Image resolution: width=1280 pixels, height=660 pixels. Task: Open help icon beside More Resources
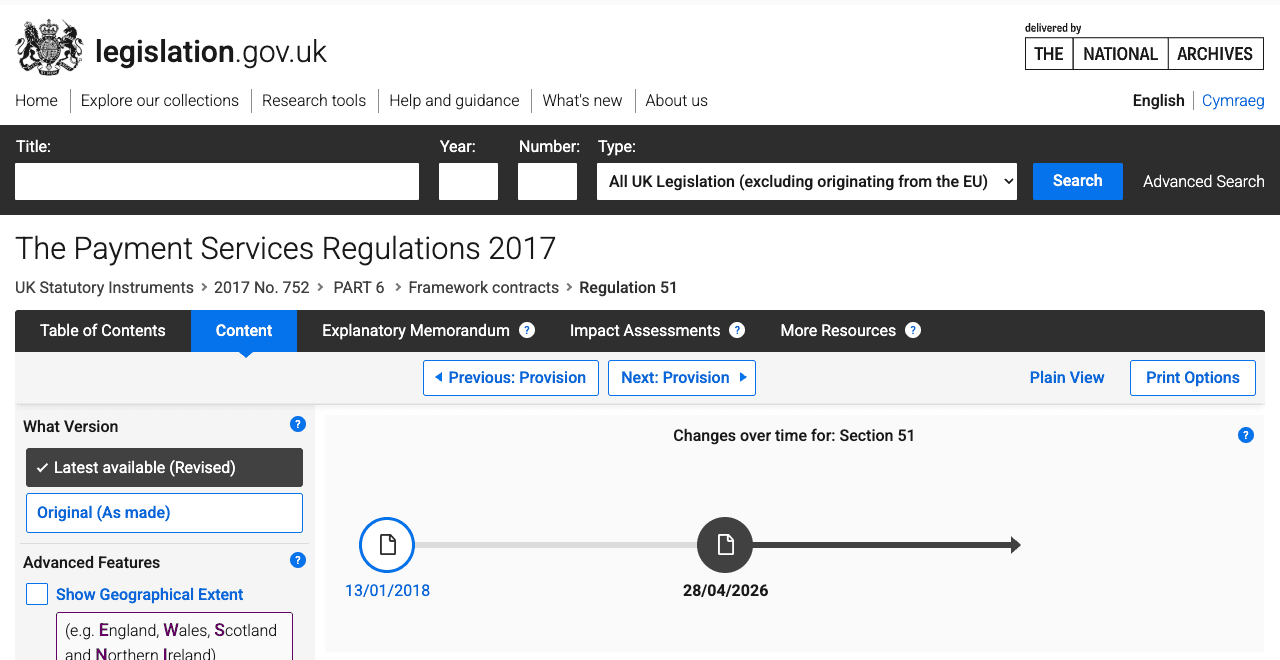click(x=913, y=330)
